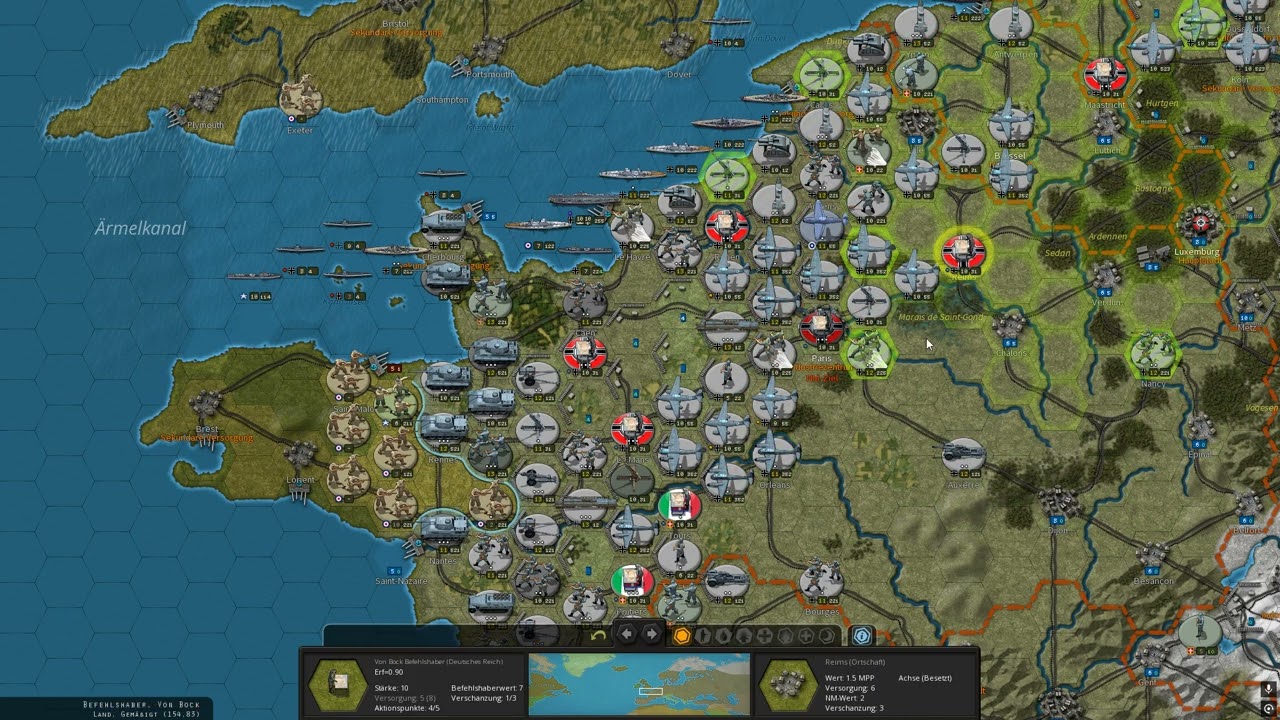Select the gun unit at Auxerre
This screenshot has width=1280, height=720.
click(963, 455)
